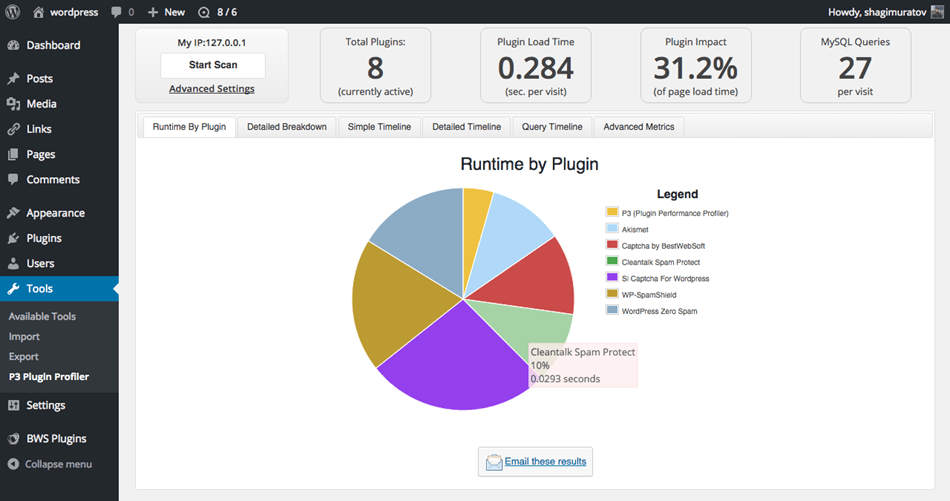Click the Comments sidebar bubble icon

(x=13, y=179)
